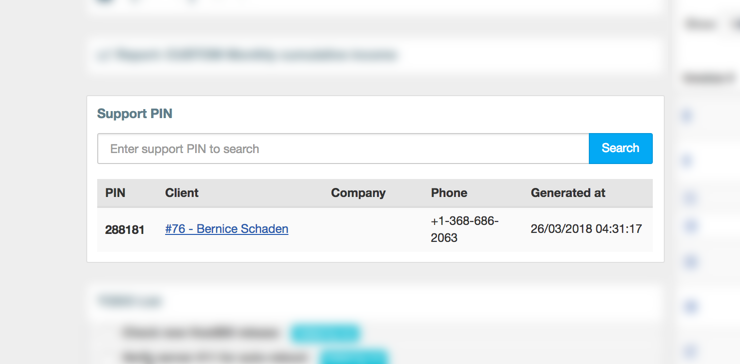Click the timestamp 26/03/2018 04:31:17
The width and height of the screenshot is (740, 364).
coord(586,229)
